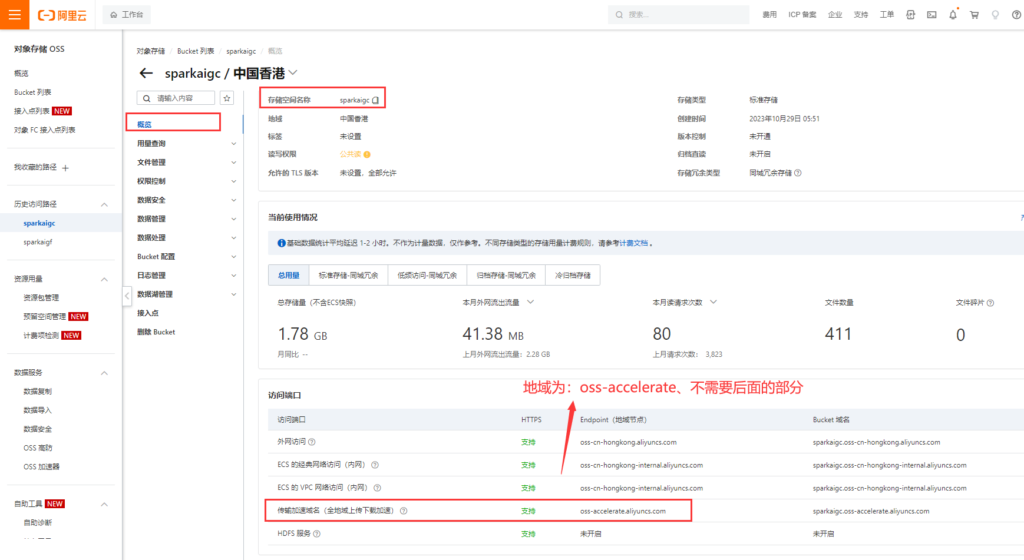Open the bucket region dropdown chevron
Screen dimensions: 1024x560
coord(293,73)
